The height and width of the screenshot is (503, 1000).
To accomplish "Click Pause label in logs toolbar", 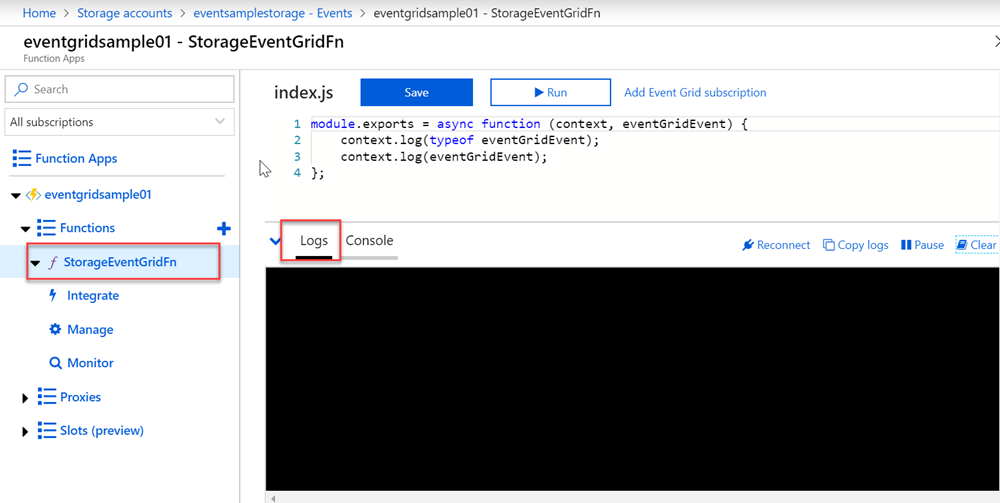I will (929, 245).
